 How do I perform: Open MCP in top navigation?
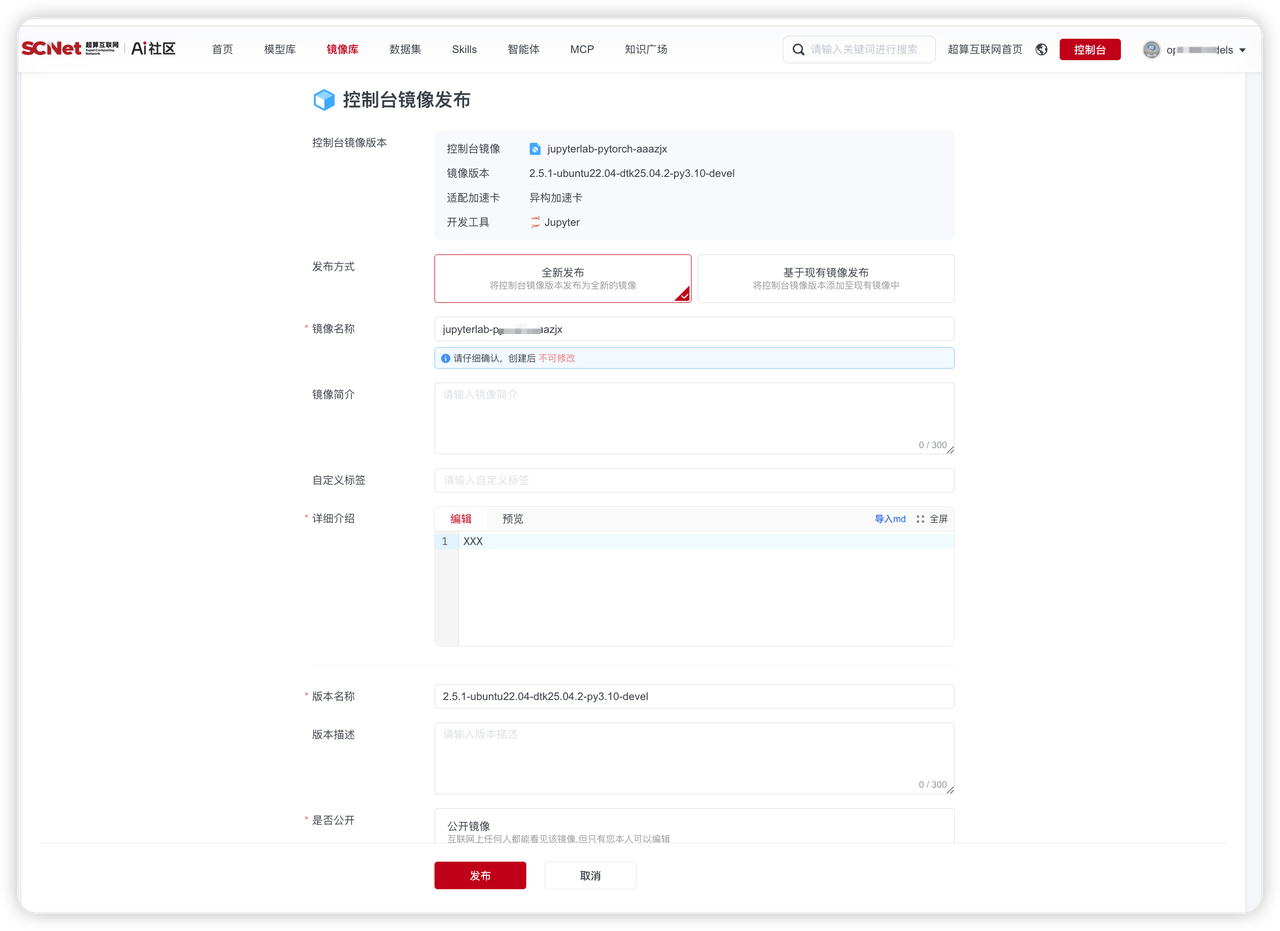pyautogui.click(x=582, y=49)
